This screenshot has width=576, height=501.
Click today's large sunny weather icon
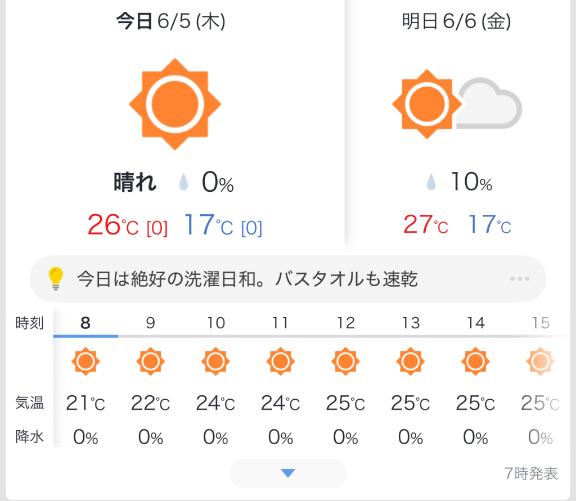175,104
